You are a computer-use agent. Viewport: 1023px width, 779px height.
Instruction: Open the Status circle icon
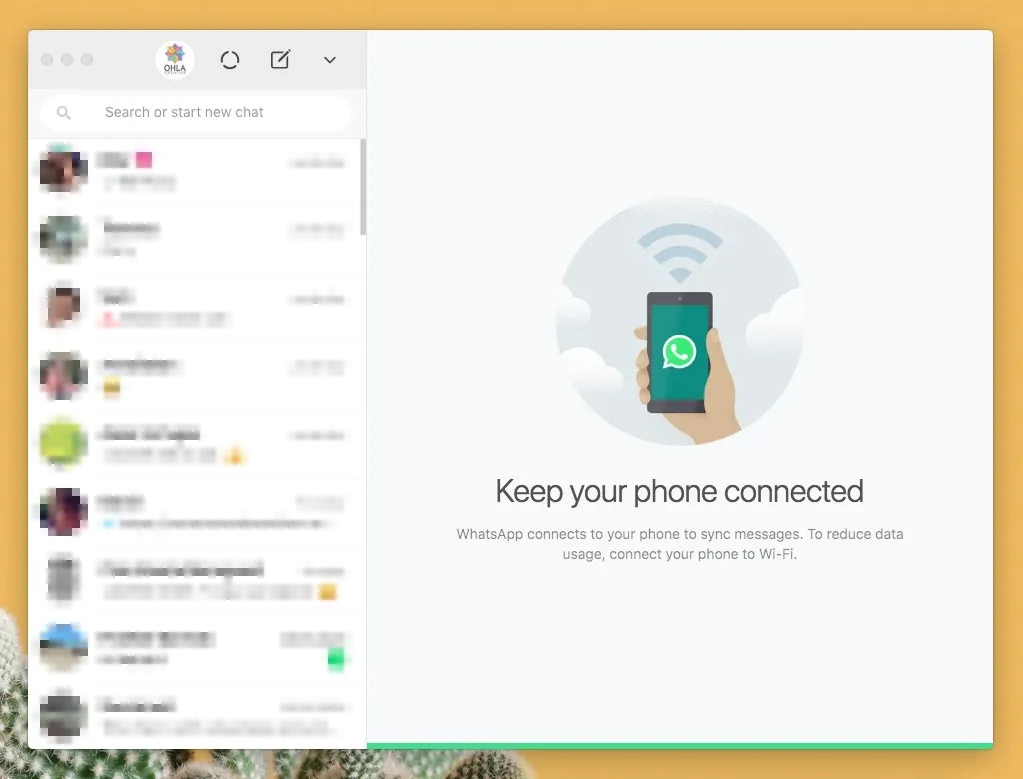(230, 60)
